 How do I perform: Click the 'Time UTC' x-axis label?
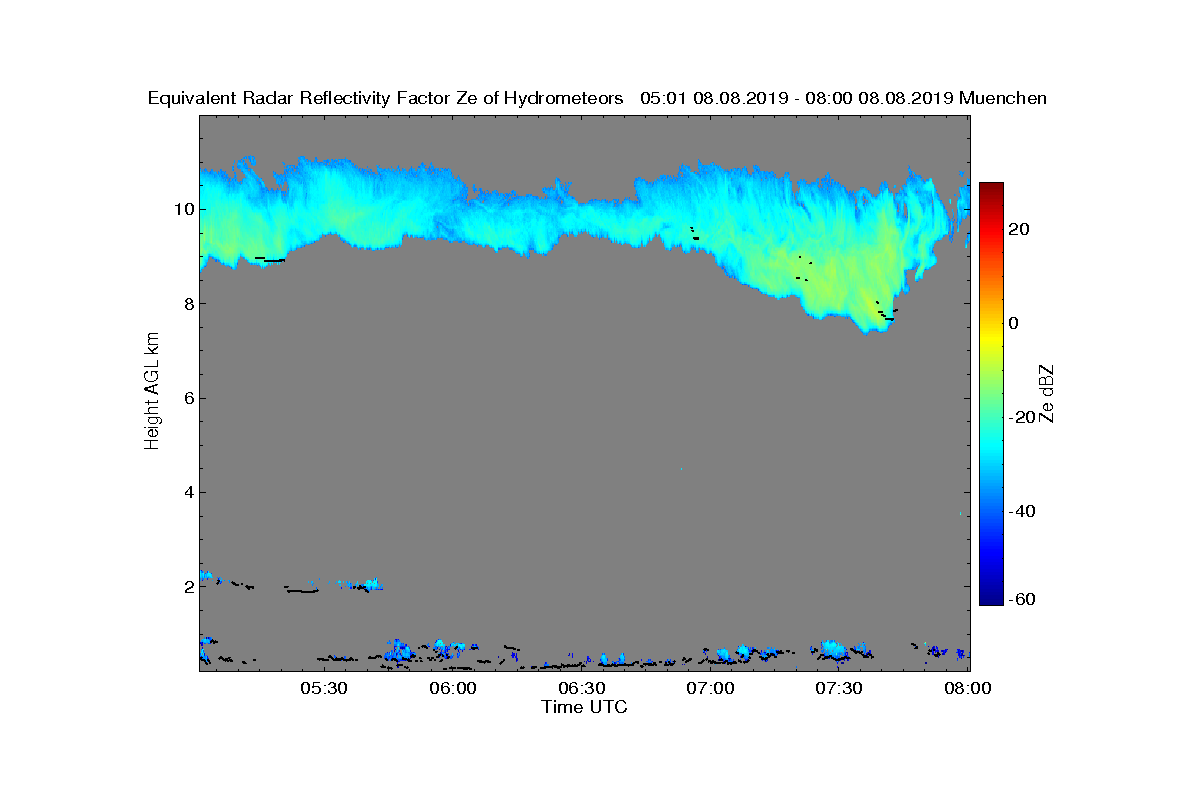pos(585,707)
